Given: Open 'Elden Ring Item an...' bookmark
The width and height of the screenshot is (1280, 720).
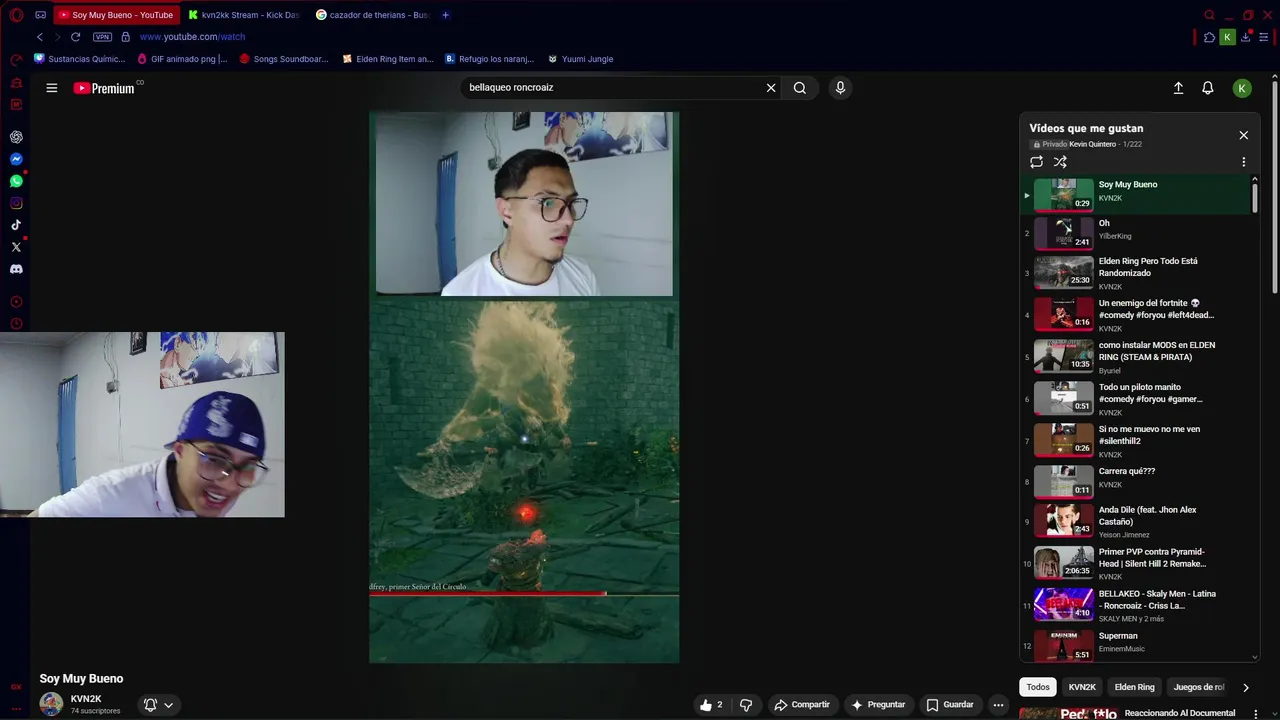Looking at the screenshot, I should 388,59.
